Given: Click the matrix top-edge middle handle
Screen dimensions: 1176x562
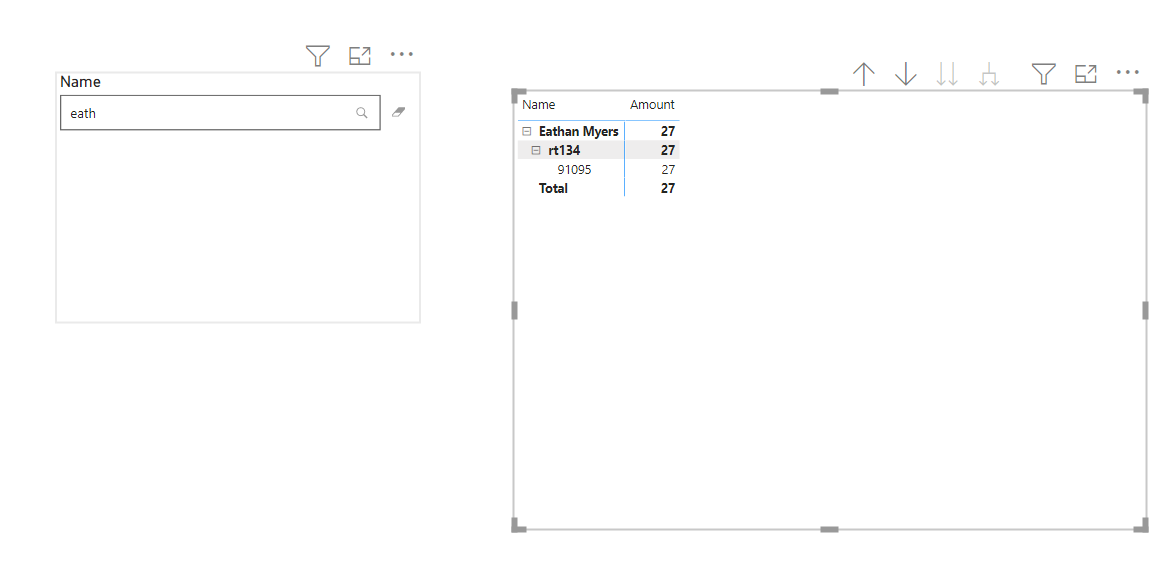Looking at the screenshot, I should (x=829, y=91).
